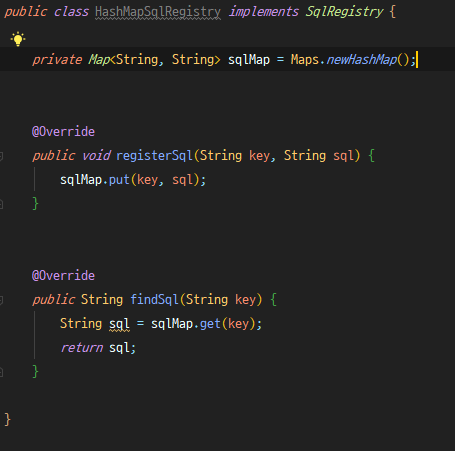455x451 pixels.
Task: Click the underlined sql local variable
Action: [x=119, y=324]
